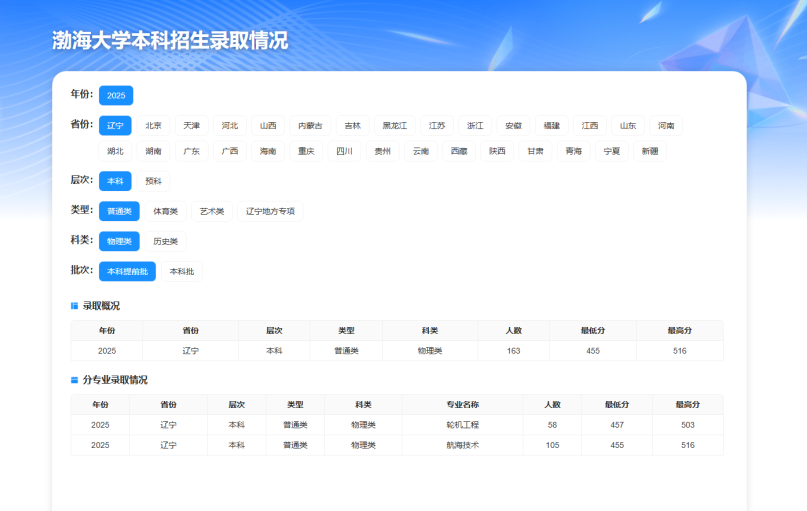This screenshot has height=511, width=807.
Task: Select 物理类 subject category
Action: (x=119, y=241)
